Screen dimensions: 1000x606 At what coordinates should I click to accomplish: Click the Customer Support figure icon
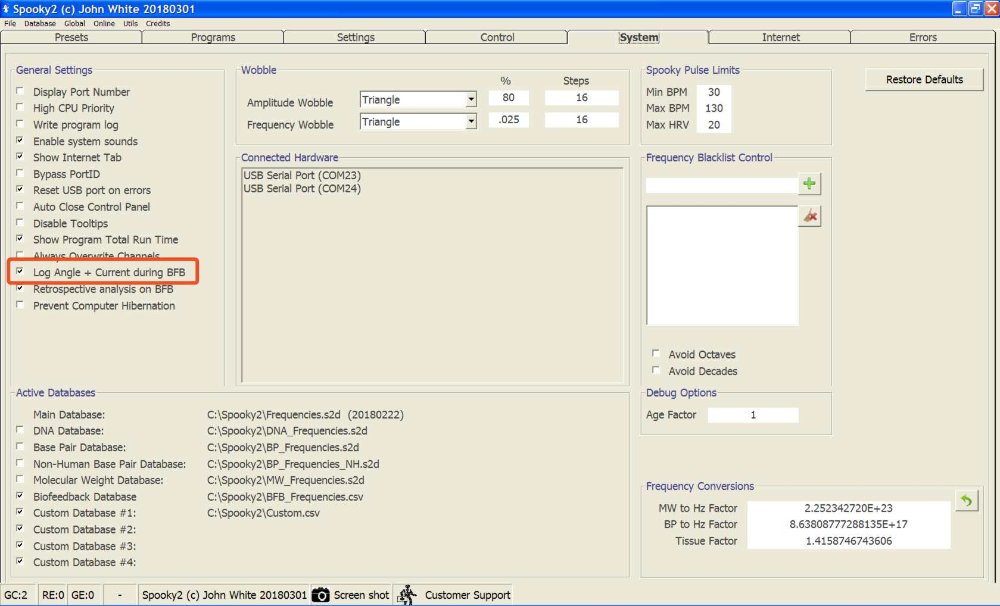(x=407, y=595)
